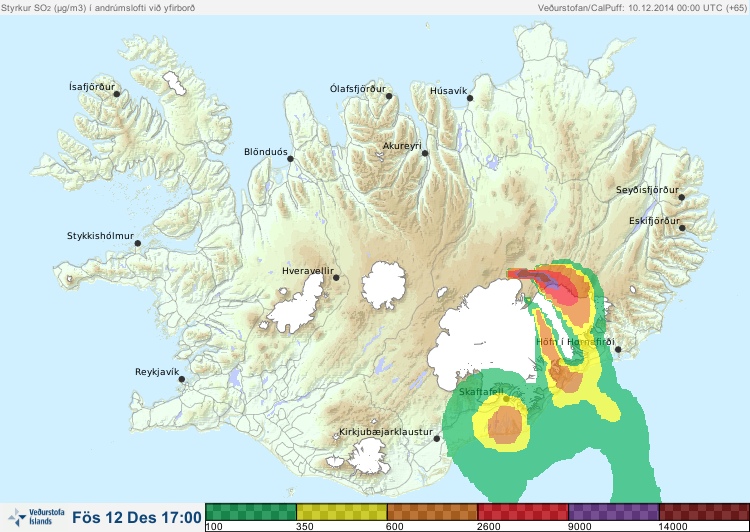
Task: Click the yellow 350 legend swatch
Action: click(x=342, y=512)
